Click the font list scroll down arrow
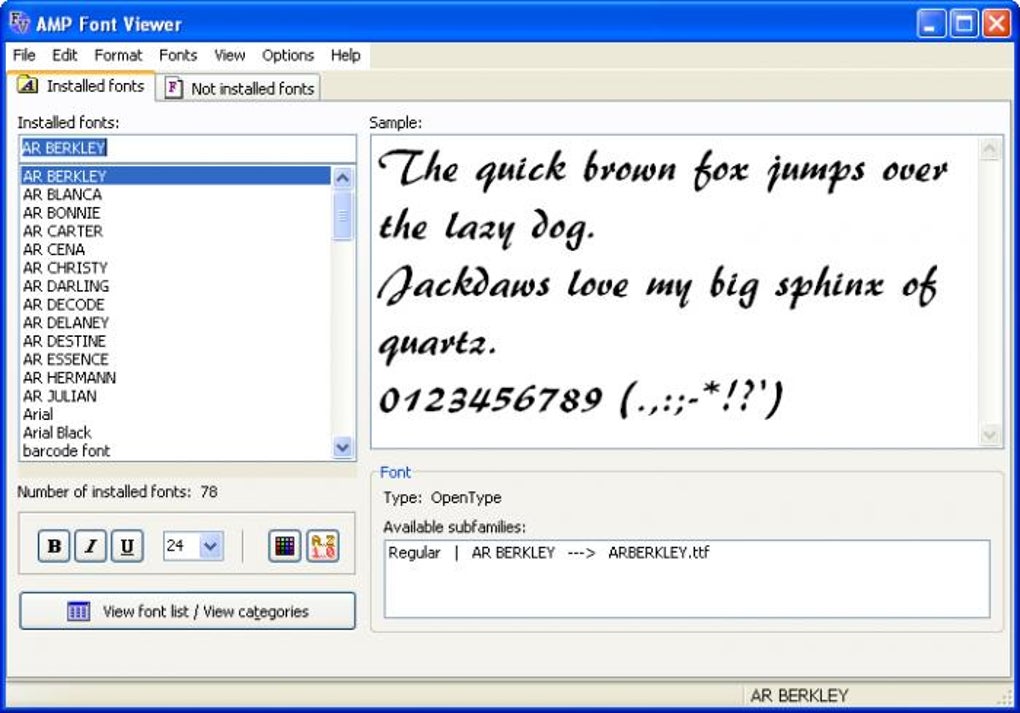Viewport: 1020px width, 713px height. click(343, 448)
